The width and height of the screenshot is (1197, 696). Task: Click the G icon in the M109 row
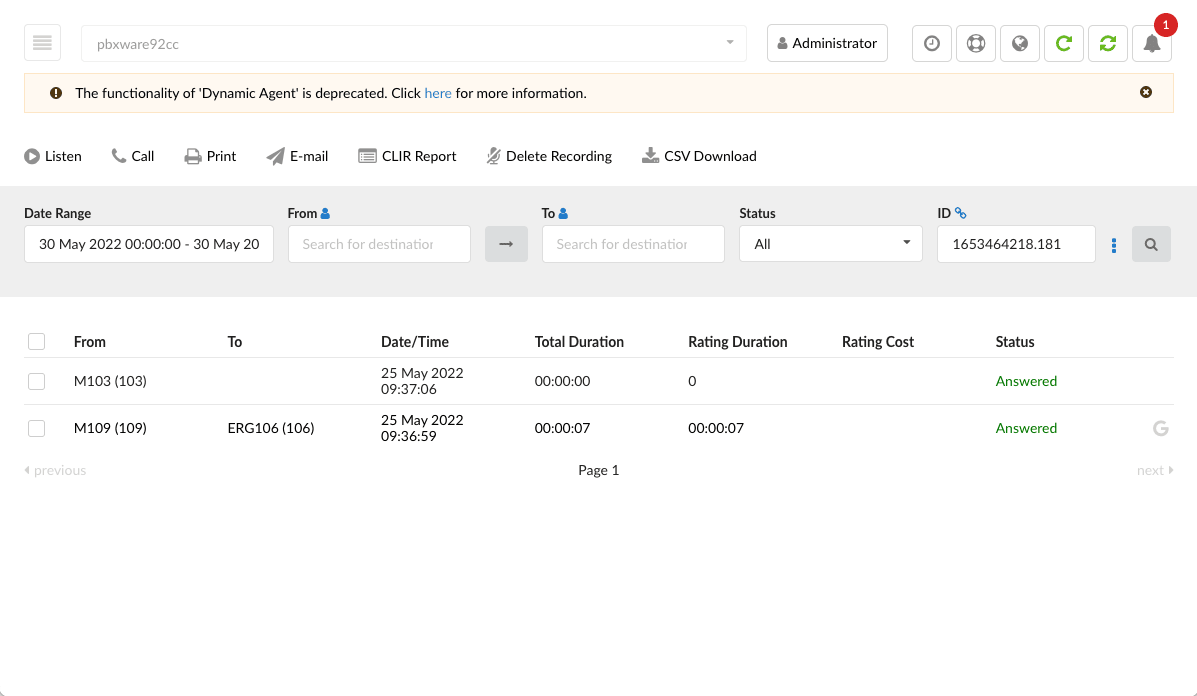click(1160, 428)
